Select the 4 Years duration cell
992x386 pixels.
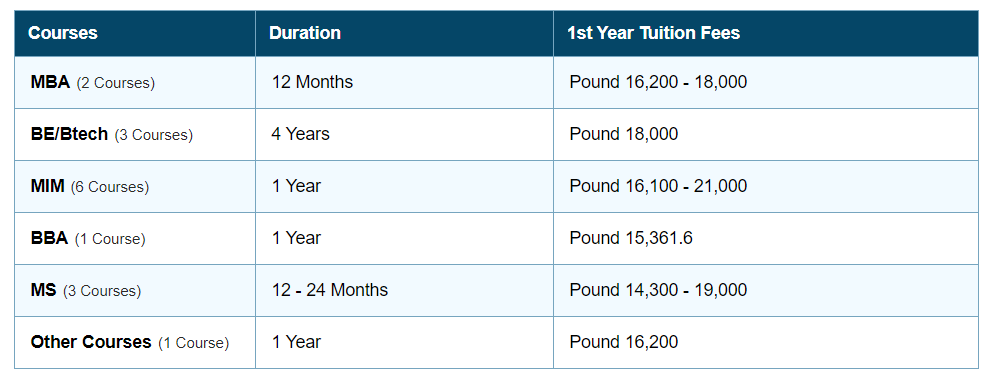pos(301,134)
